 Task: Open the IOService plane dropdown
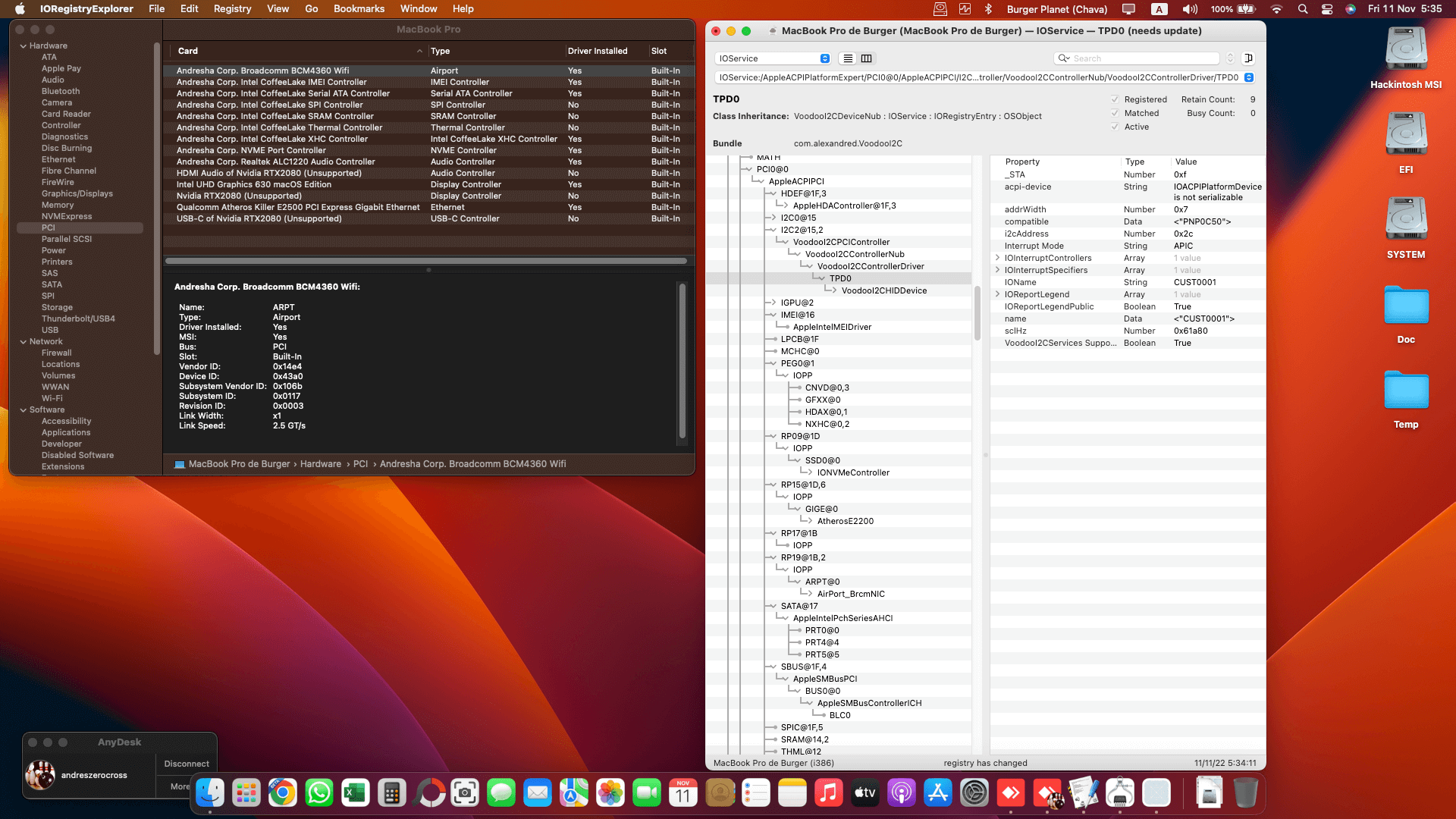773,58
